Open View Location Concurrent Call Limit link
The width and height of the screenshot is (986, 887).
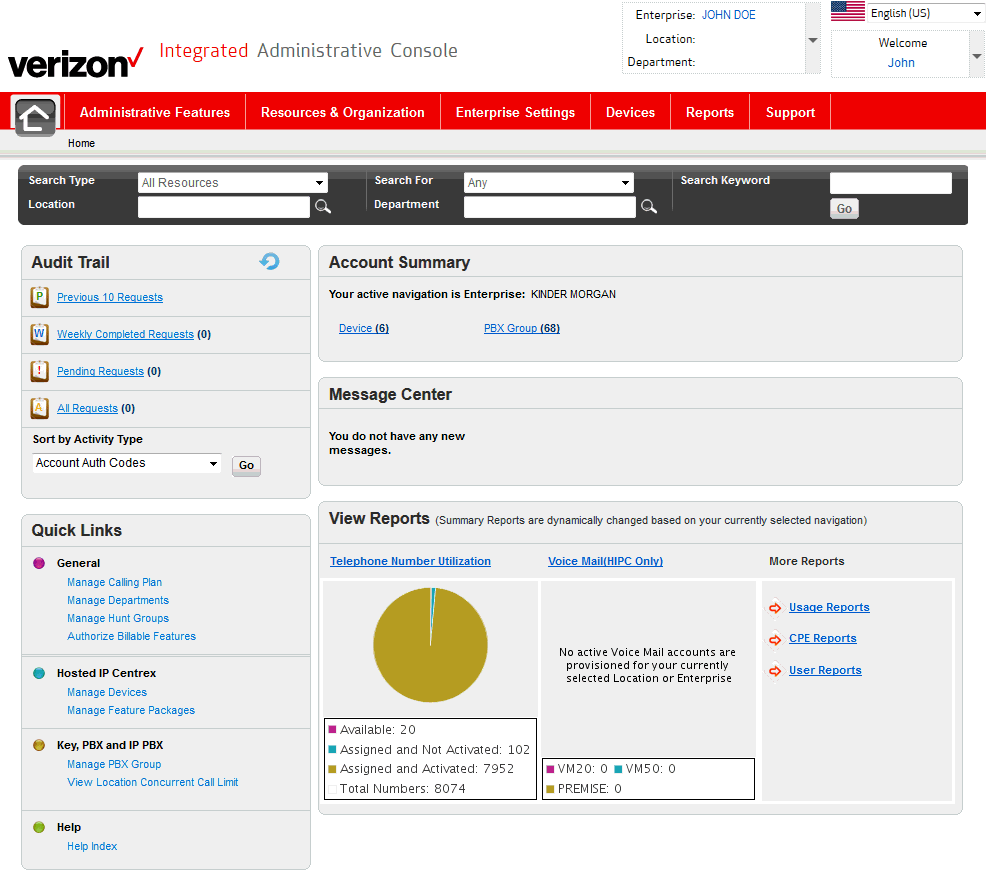coord(153,782)
